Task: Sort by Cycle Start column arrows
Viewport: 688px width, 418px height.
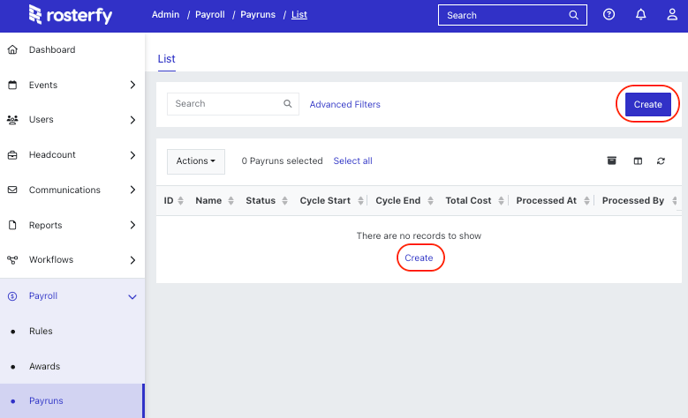Action: (360, 200)
